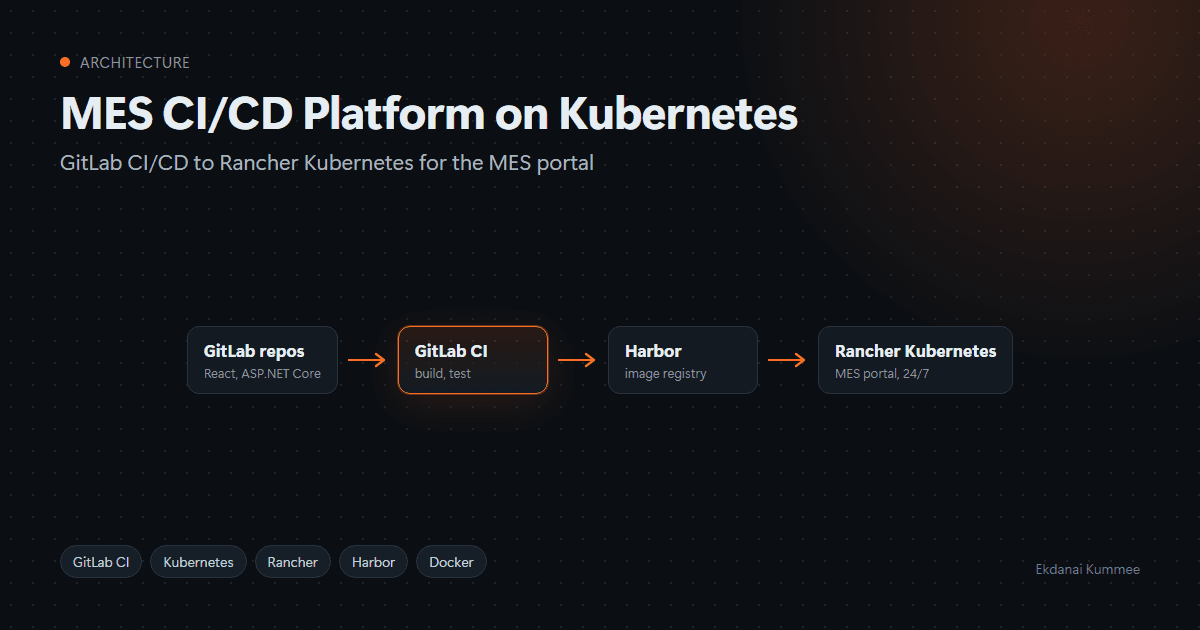Click the subtitle about GitLab CI/CD to Rancher

point(327,162)
